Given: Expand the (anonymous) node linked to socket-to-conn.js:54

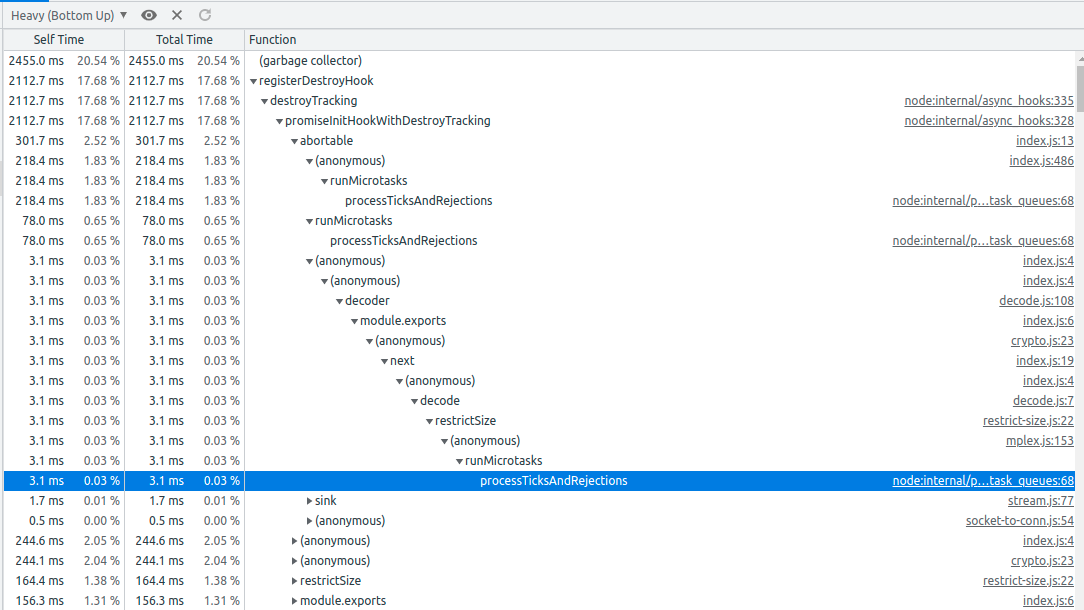Looking at the screenshot, I should tap(309, 521).
